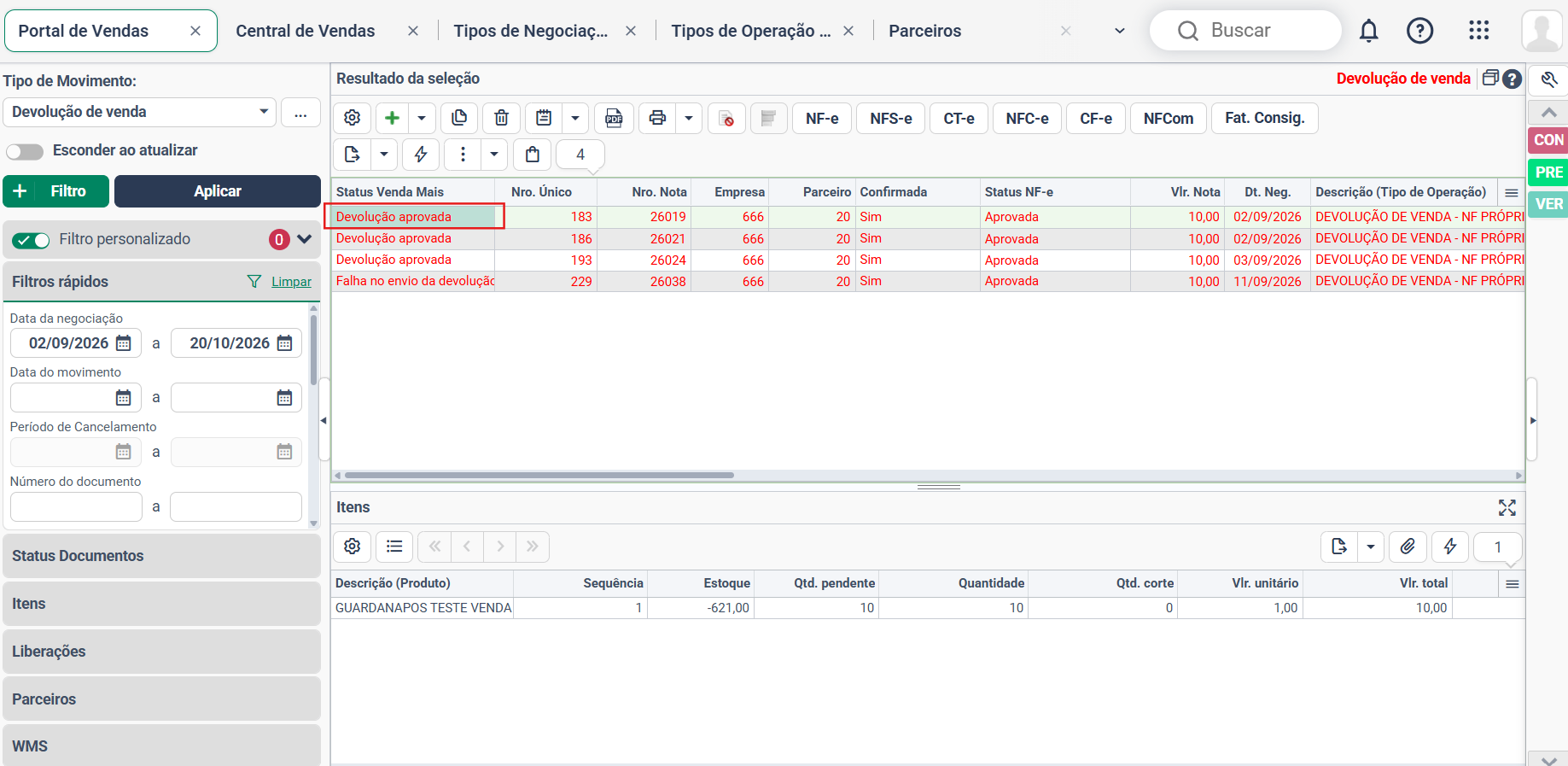Viewport: 1568px width, 766px height.
Task: Switch to Parceiros tab
Action: tap(925, 31)
